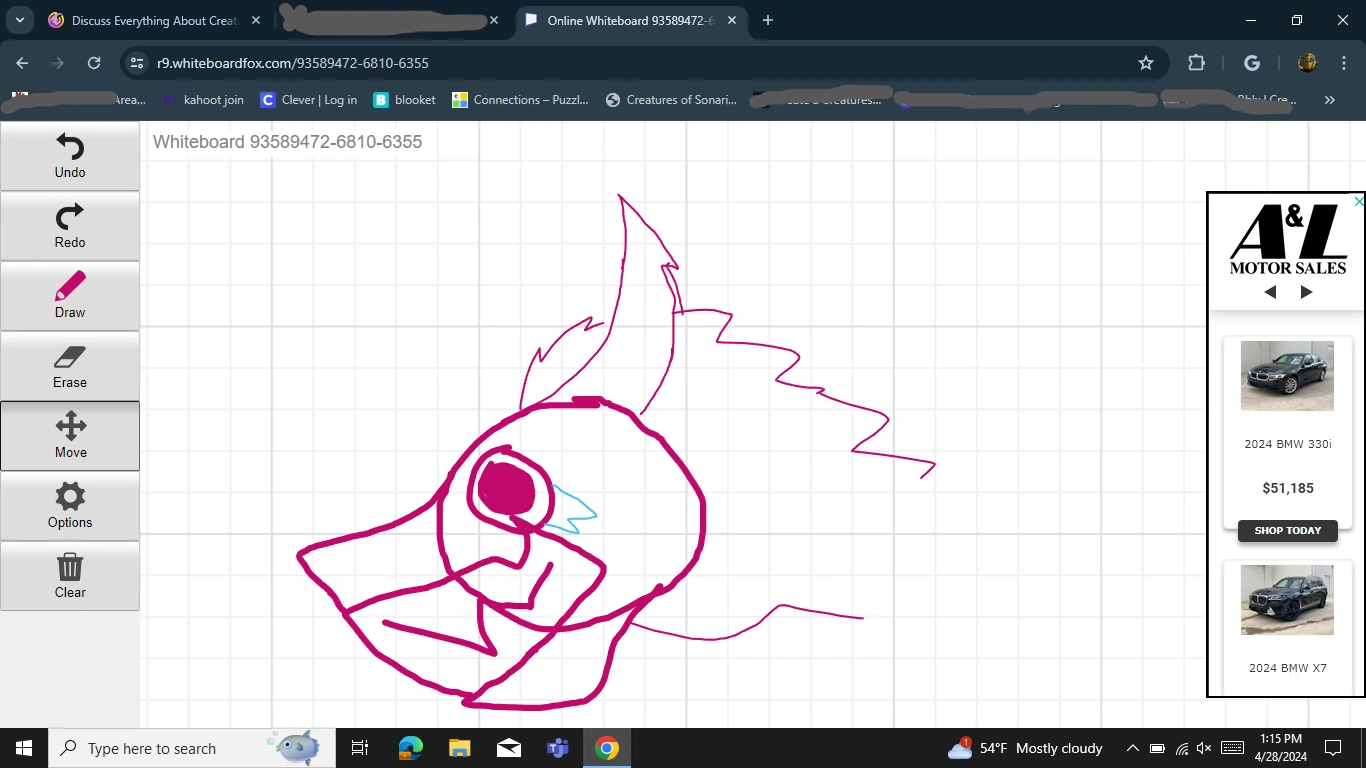This screenshot has width=1366, height=768.
Task: Expand the overflow bookmarks chevron
Action: point(1330,100)
